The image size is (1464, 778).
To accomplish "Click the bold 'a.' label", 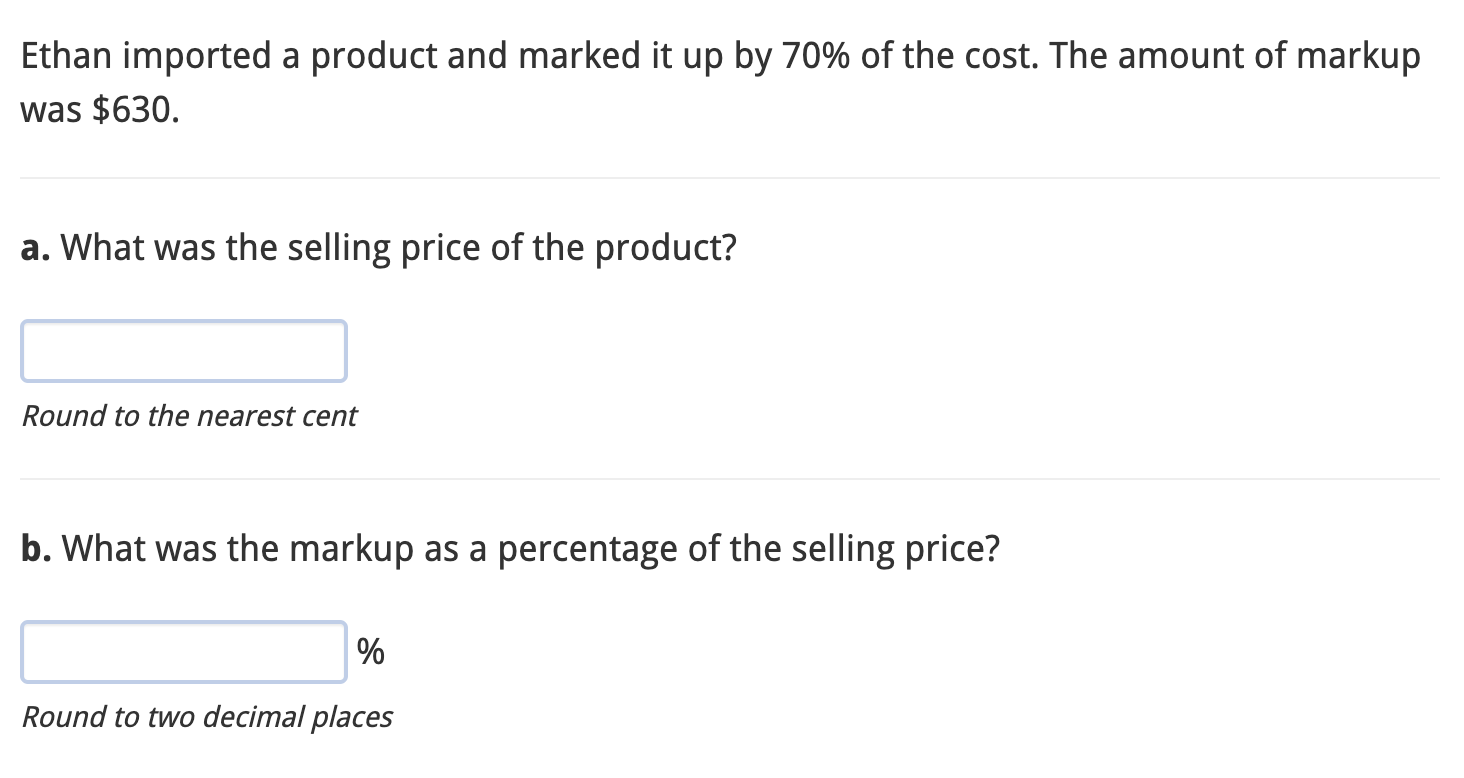I will tap(35, 247).
